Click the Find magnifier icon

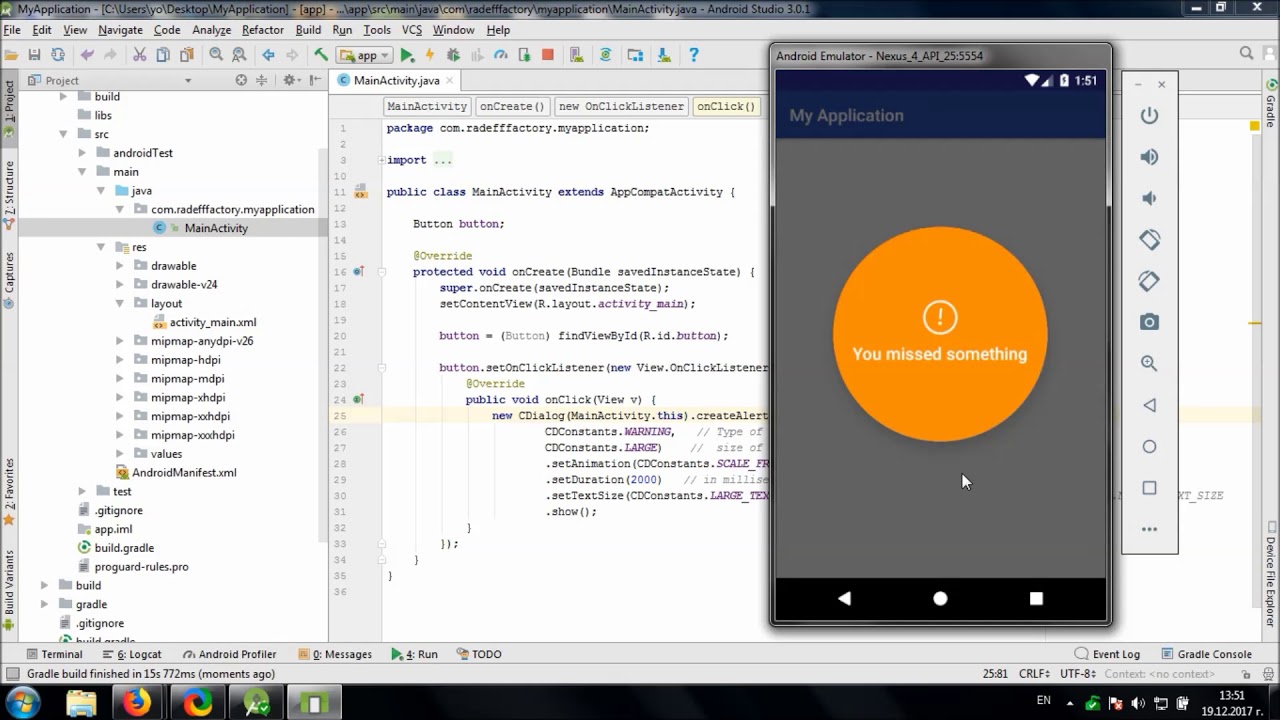pos(216,55)
